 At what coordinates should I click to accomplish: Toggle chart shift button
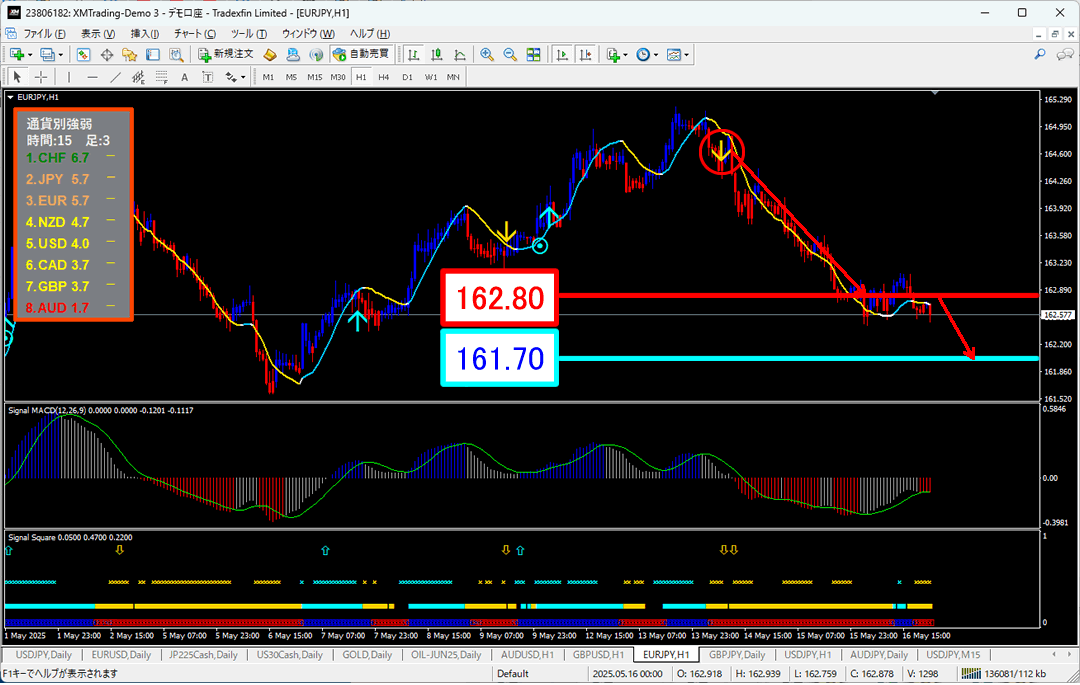pyautogui.click(x=585, y=54)
